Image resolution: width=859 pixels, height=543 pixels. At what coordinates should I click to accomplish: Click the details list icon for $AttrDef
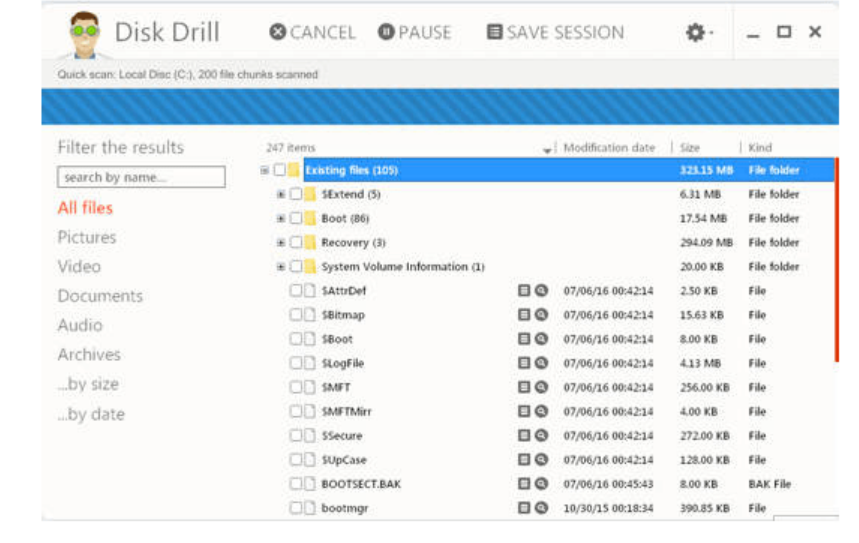tap(524, 291)
